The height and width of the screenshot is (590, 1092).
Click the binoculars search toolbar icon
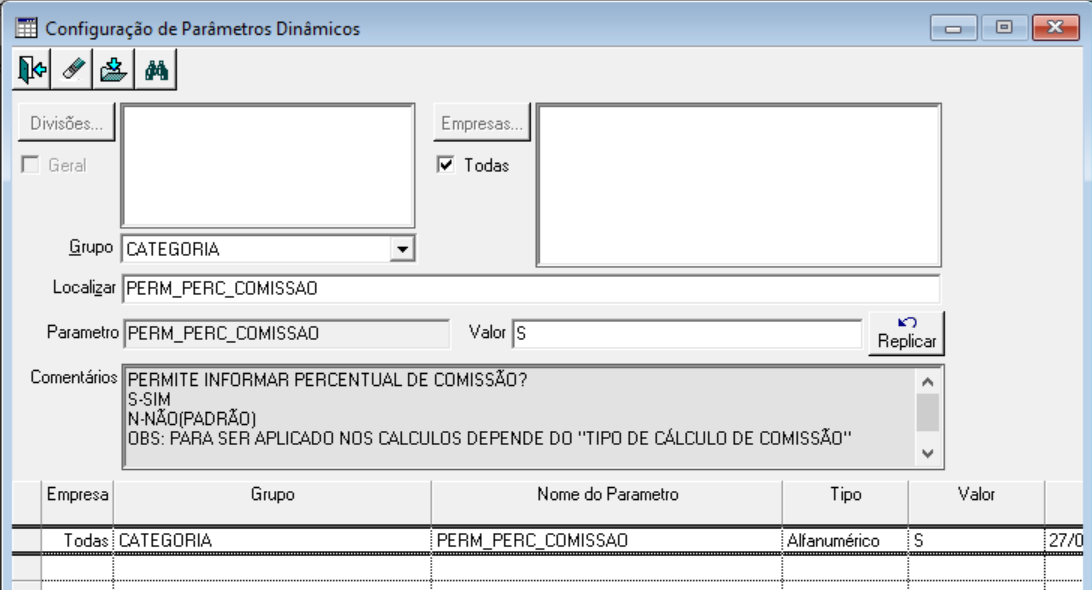[x=156, y=70]
